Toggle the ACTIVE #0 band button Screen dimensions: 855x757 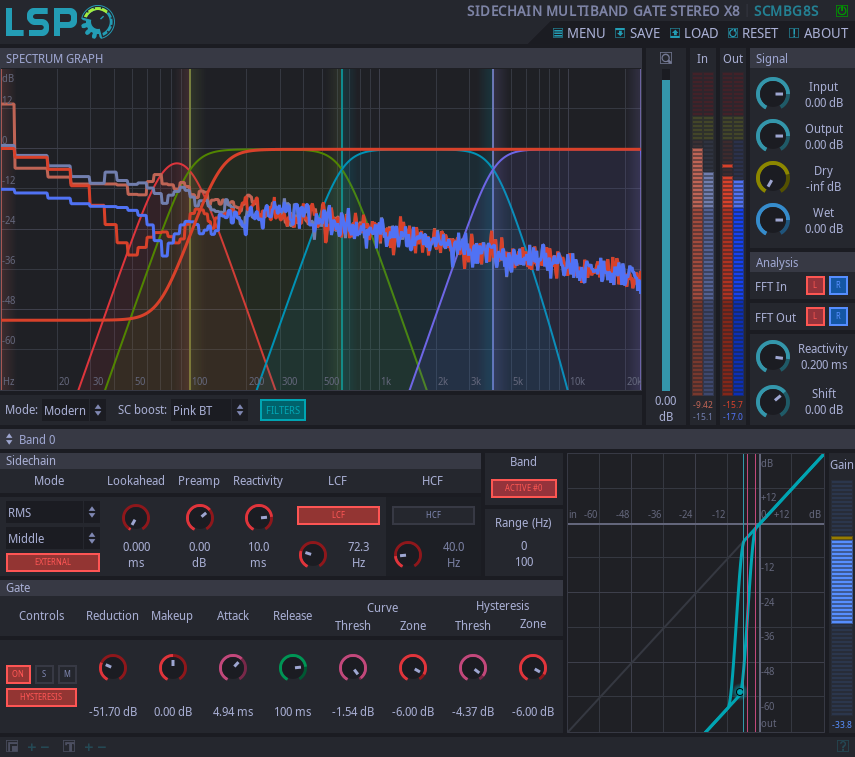[523, 488]
